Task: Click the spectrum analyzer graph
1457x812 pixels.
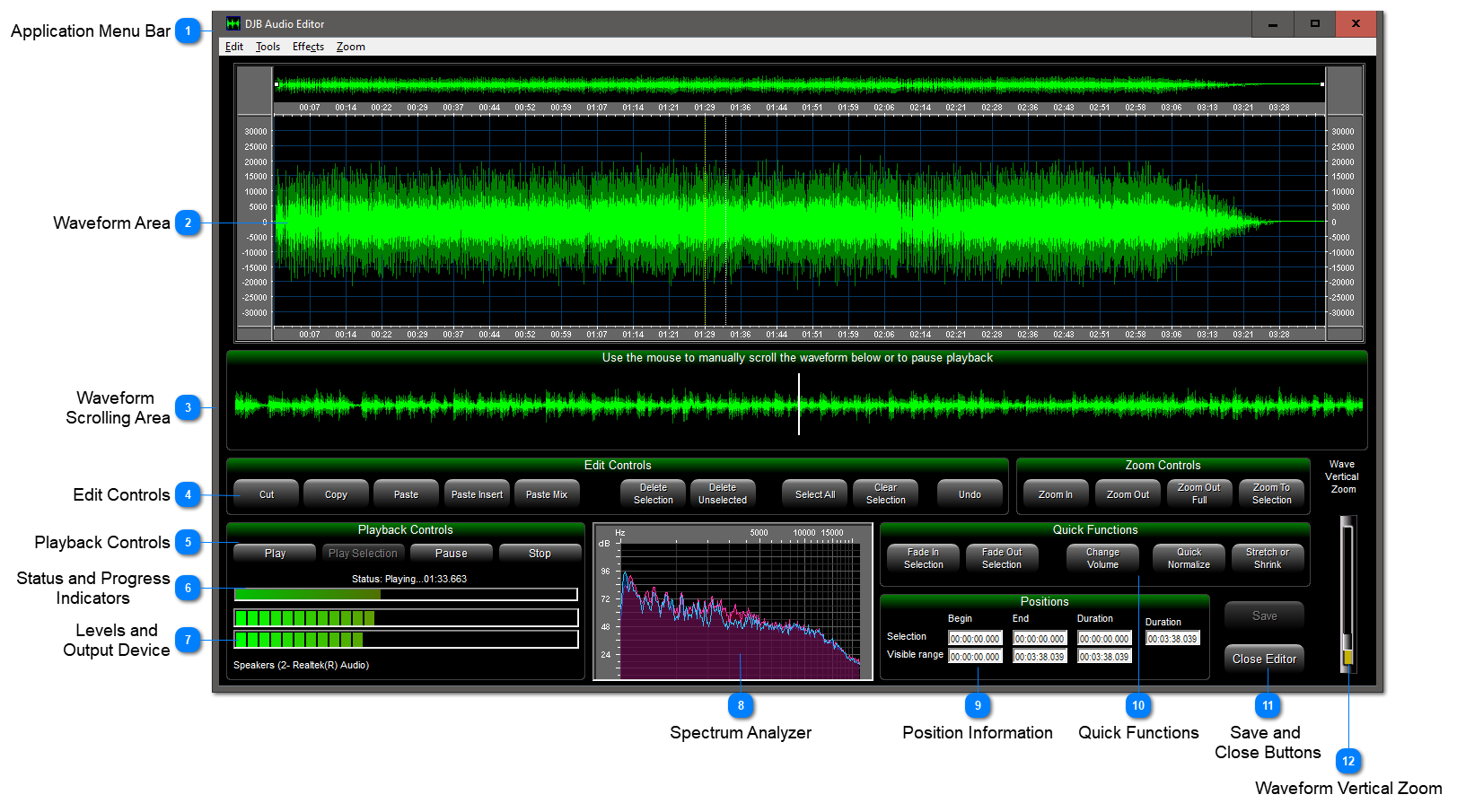Action: [x=733, y=602]
